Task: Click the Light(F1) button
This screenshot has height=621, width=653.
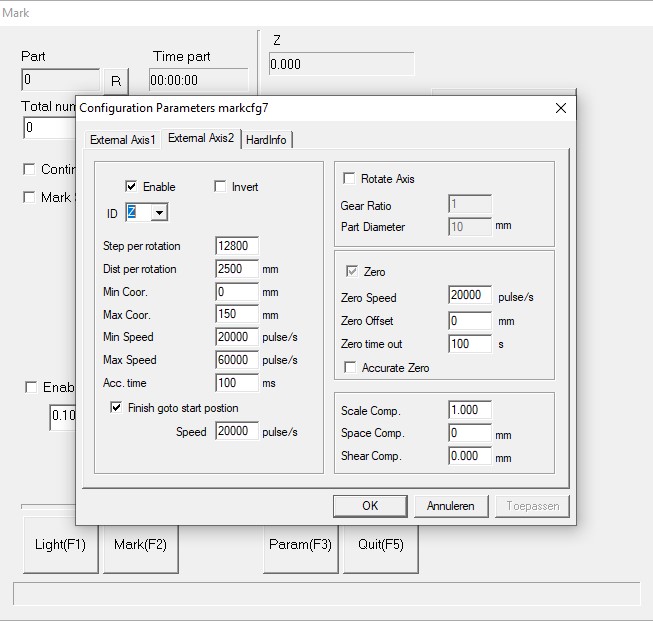Action: [x=61, y=545]
